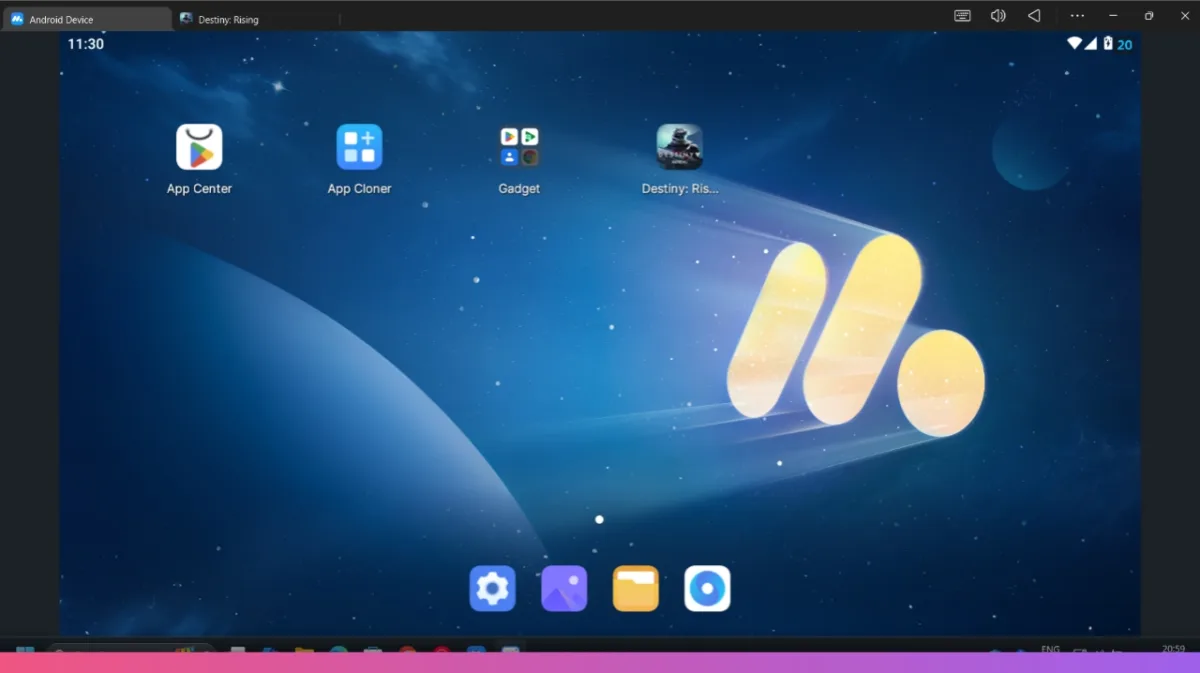The height and width of the screenshot is (673, 1200).
Task: Click the triangular back icon in title bar
Action: coord(1034,16)
